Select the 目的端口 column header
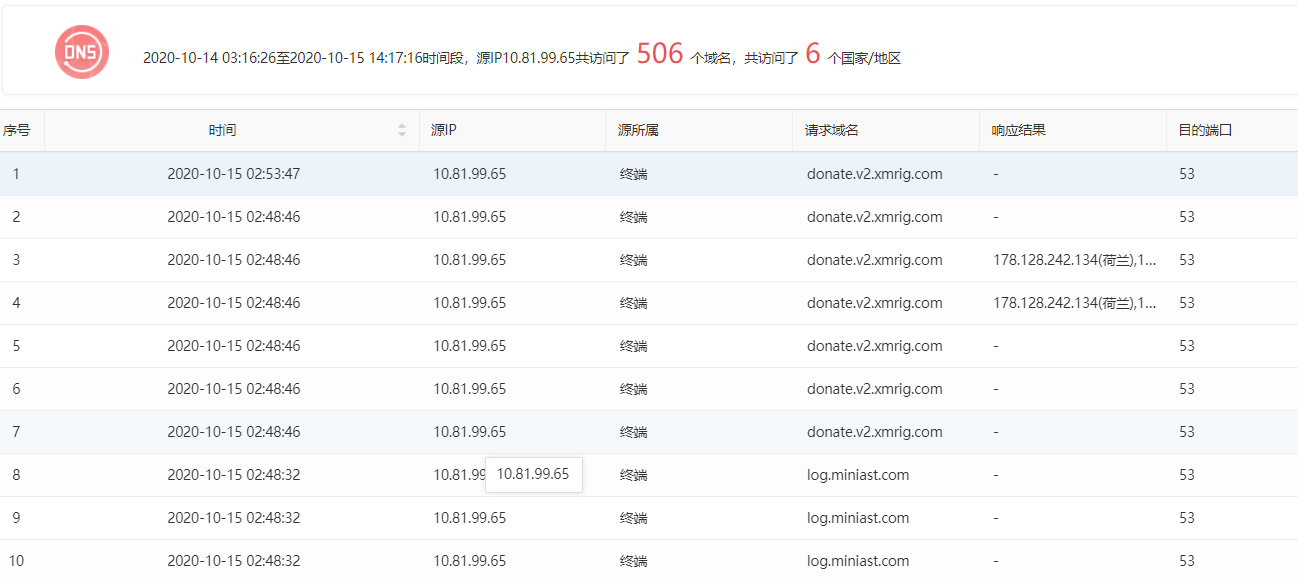 [1205, 130]
